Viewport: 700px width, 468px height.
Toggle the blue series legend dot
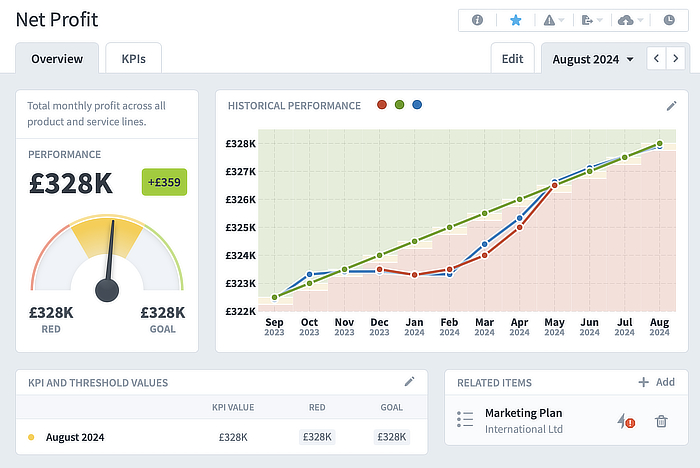point(417,105)
